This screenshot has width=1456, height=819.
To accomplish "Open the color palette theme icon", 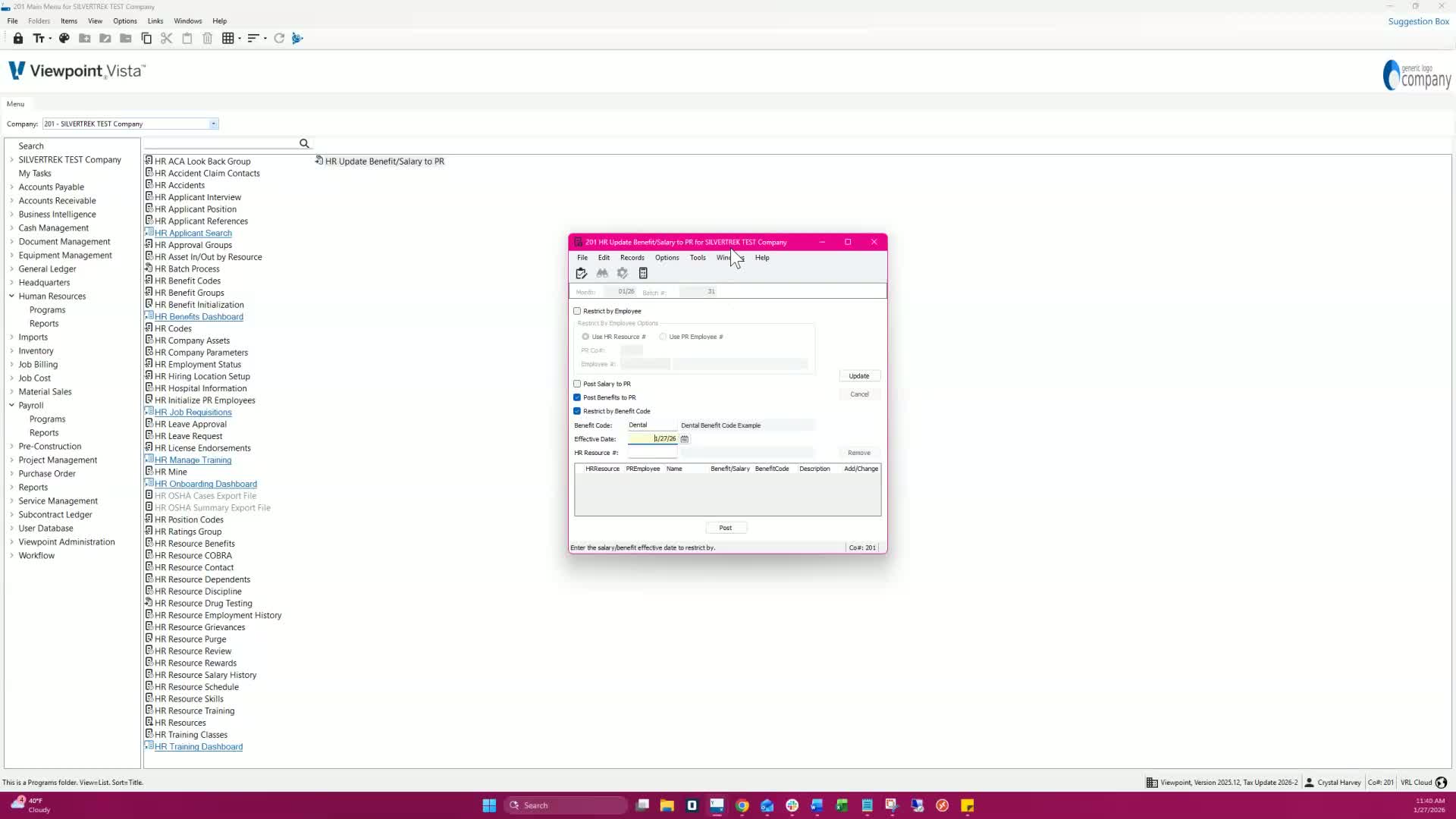I will tap(64, 39).
